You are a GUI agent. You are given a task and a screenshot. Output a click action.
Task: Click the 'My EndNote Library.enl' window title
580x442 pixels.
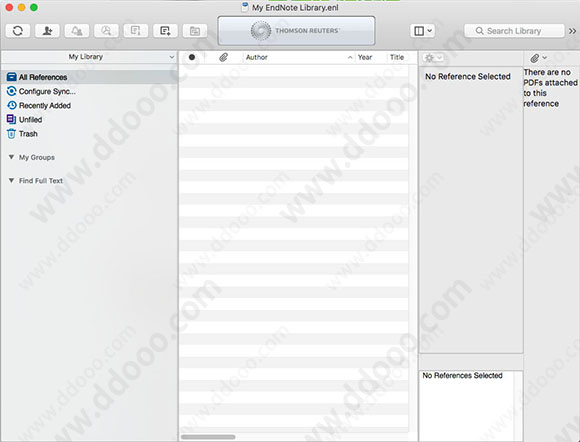point(295,7)
